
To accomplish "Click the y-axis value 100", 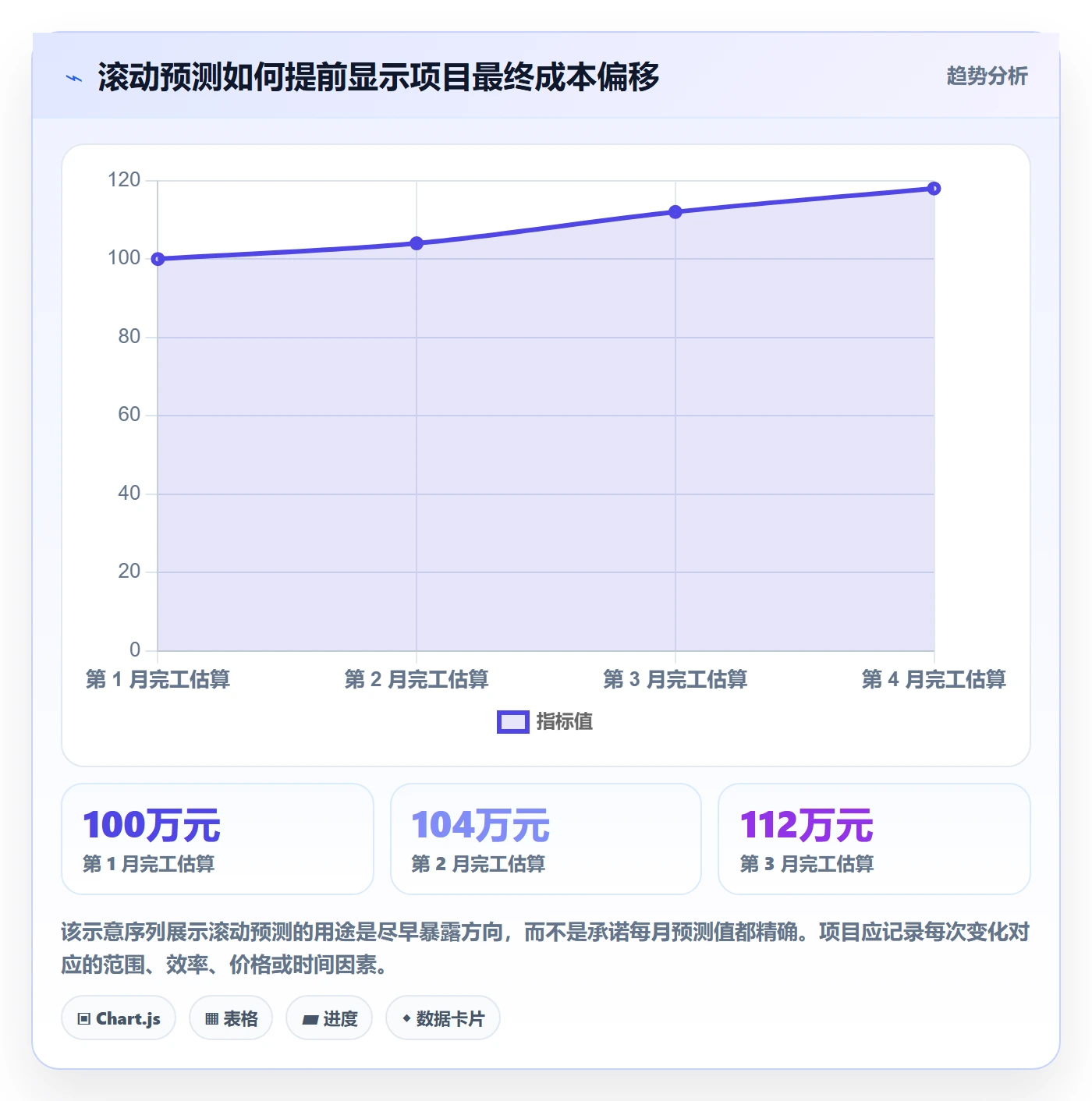I will point(124,258).
